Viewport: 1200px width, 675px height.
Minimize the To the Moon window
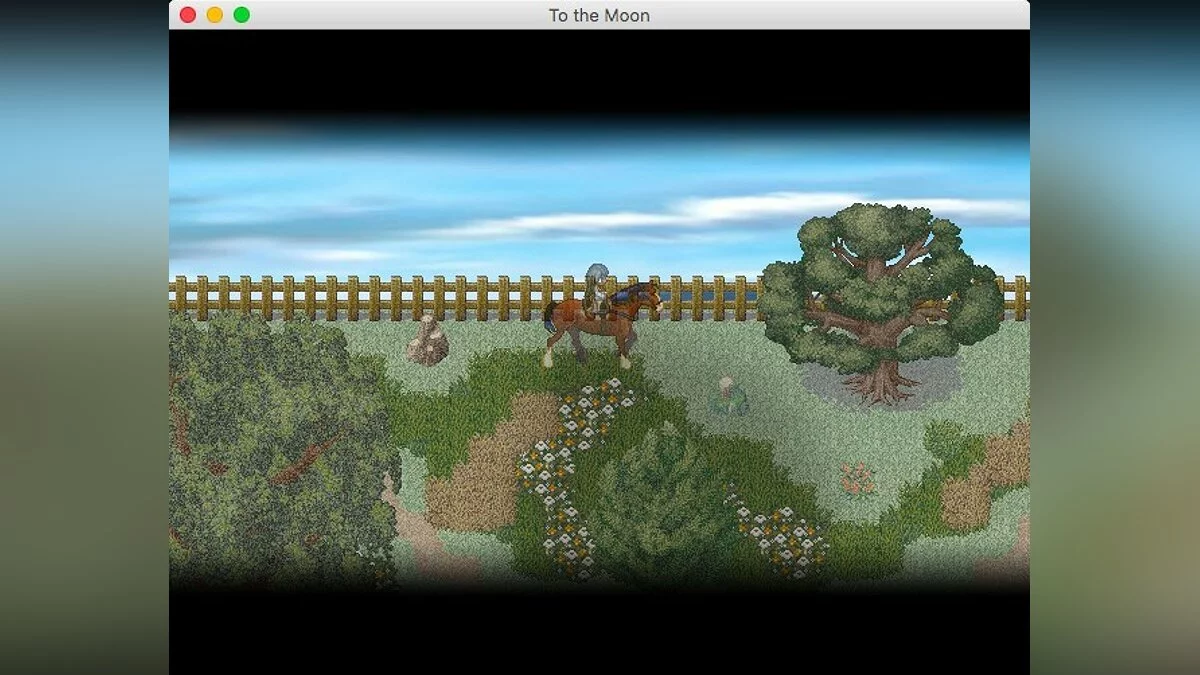click(x=215, y=15)
